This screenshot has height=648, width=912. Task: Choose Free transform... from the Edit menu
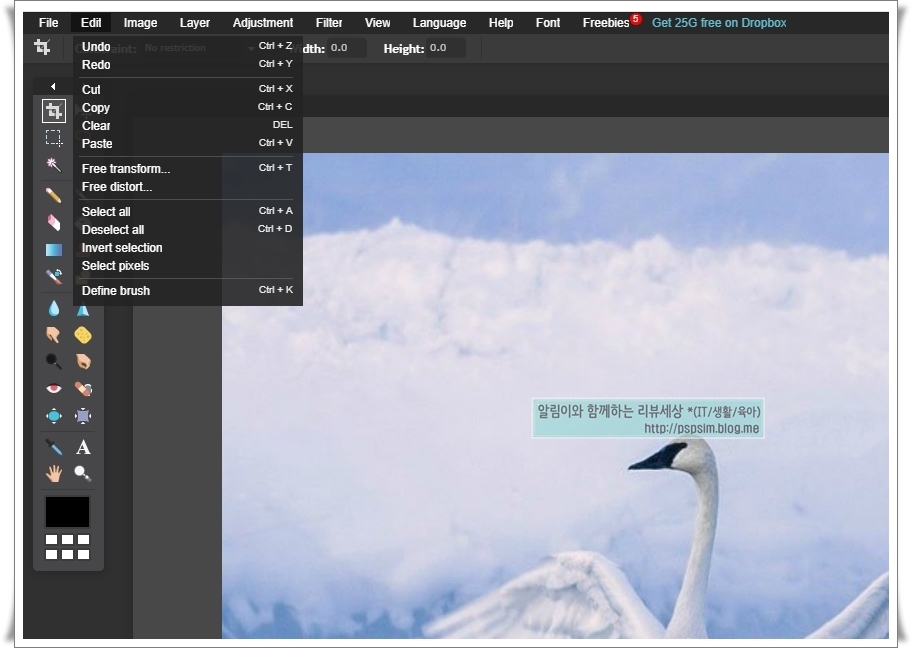coord(187,169)
